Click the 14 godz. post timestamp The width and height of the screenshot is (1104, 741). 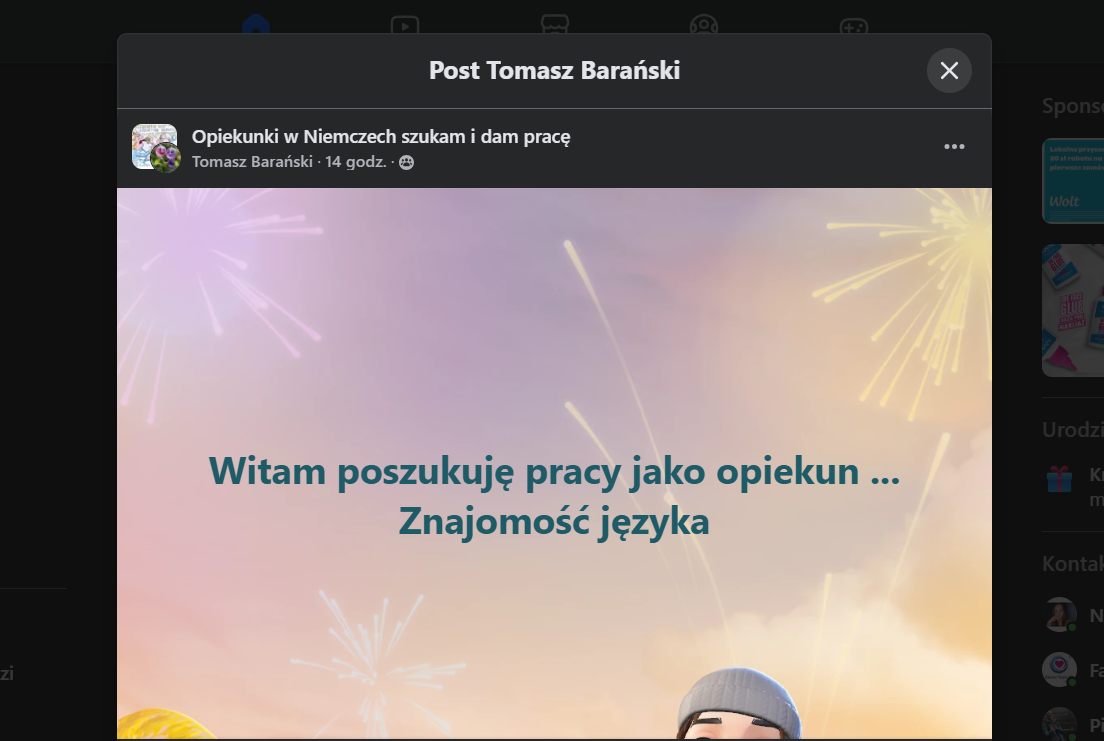click(356, 162)
